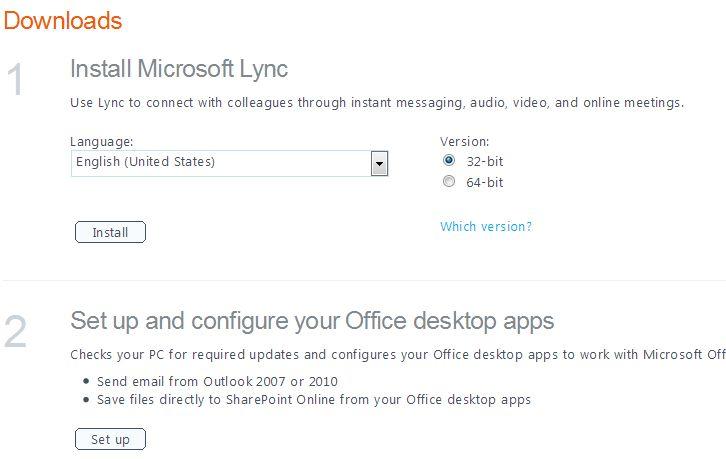Screen dimensions: 726x459
Task: Click the Save files to SharePoint Online bullet
Action: coord(313,399)
